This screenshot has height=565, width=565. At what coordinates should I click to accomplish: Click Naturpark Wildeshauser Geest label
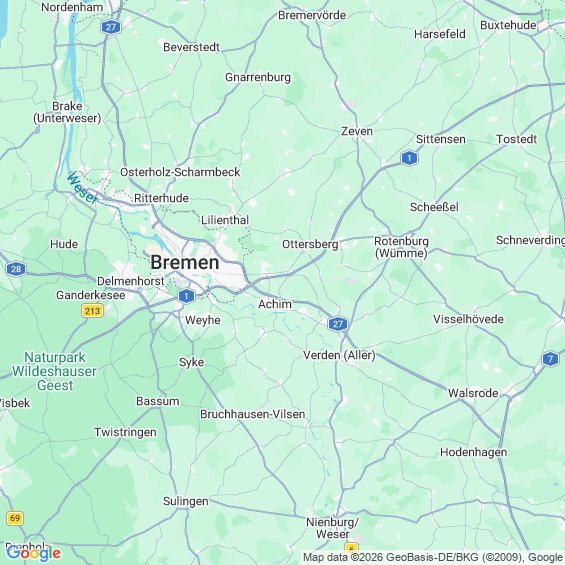54,372
